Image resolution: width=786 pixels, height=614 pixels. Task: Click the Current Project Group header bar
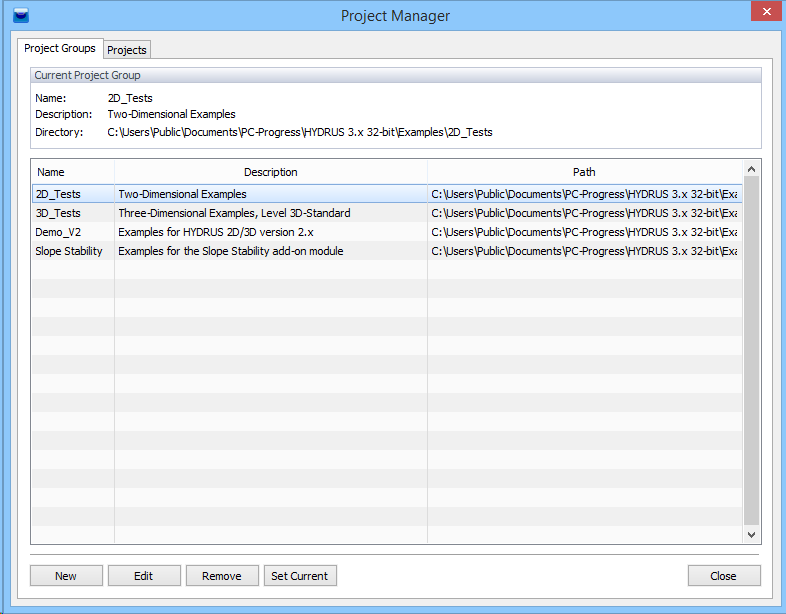click(396, 75)
